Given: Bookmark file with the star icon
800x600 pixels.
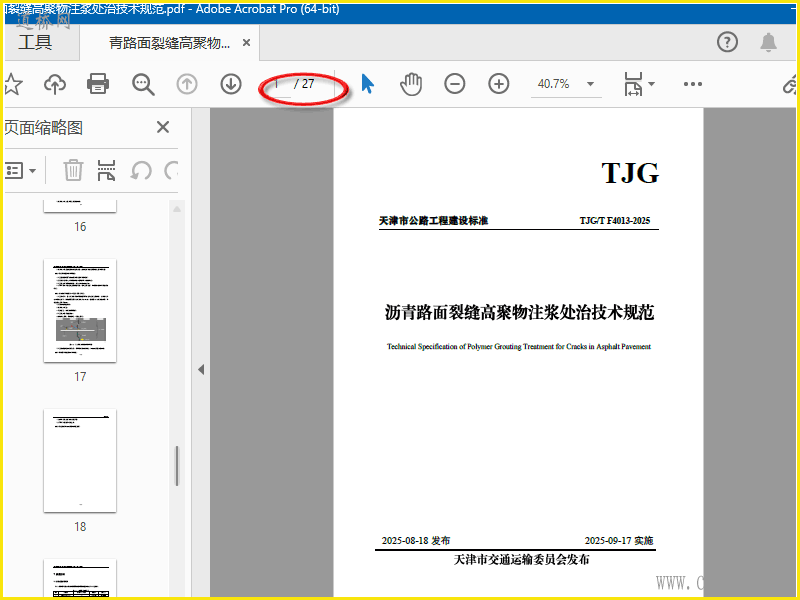Looking at the screenshot, I should pyautogui.click(x=12, y=84).
